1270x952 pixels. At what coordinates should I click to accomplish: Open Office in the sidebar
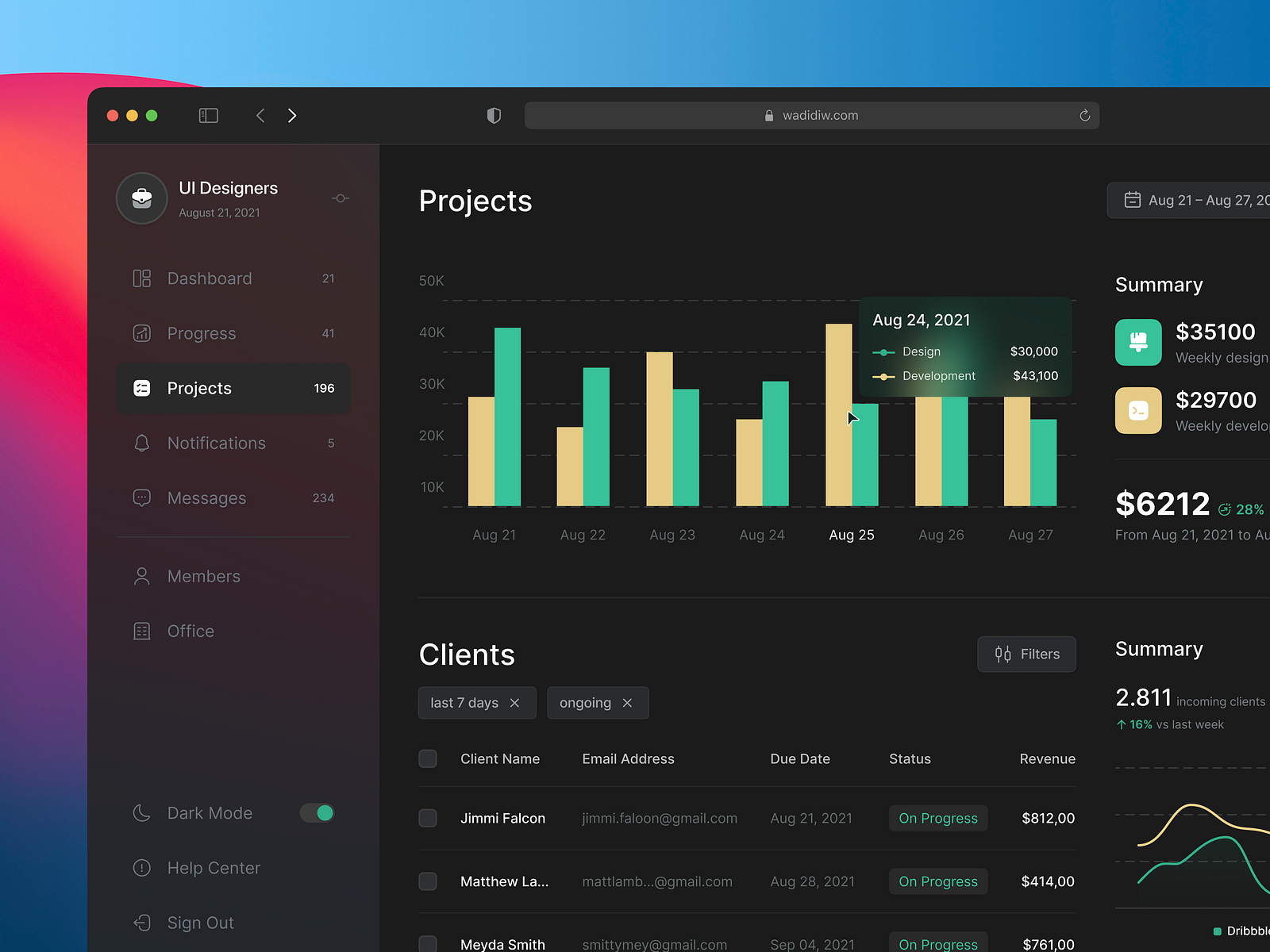[233, 631]
